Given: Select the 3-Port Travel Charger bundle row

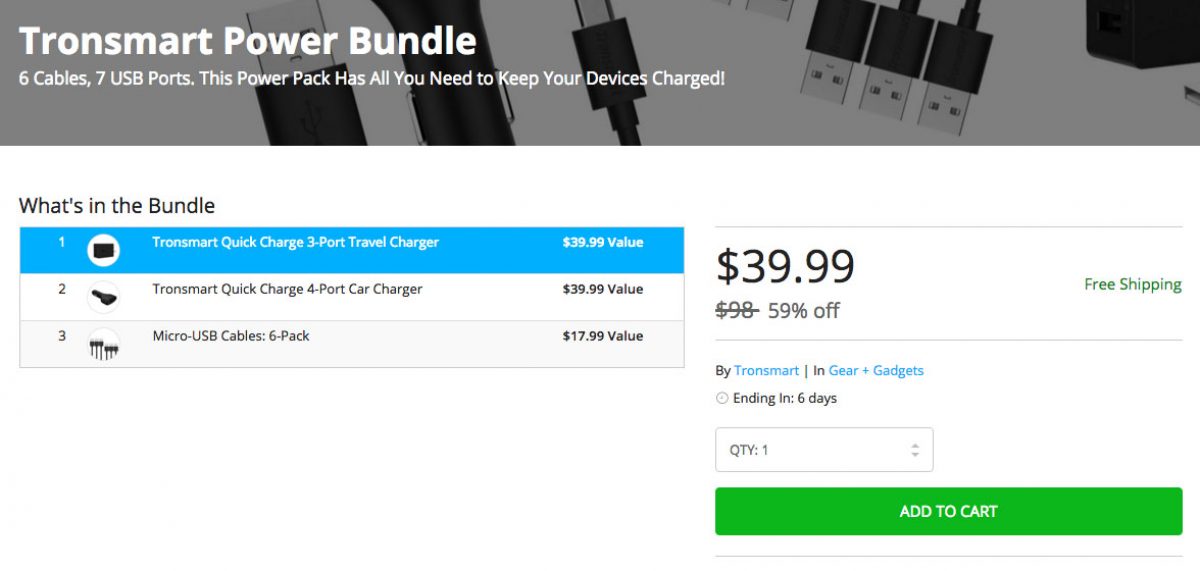Looking at the screenshot, I should coord(295,242).
